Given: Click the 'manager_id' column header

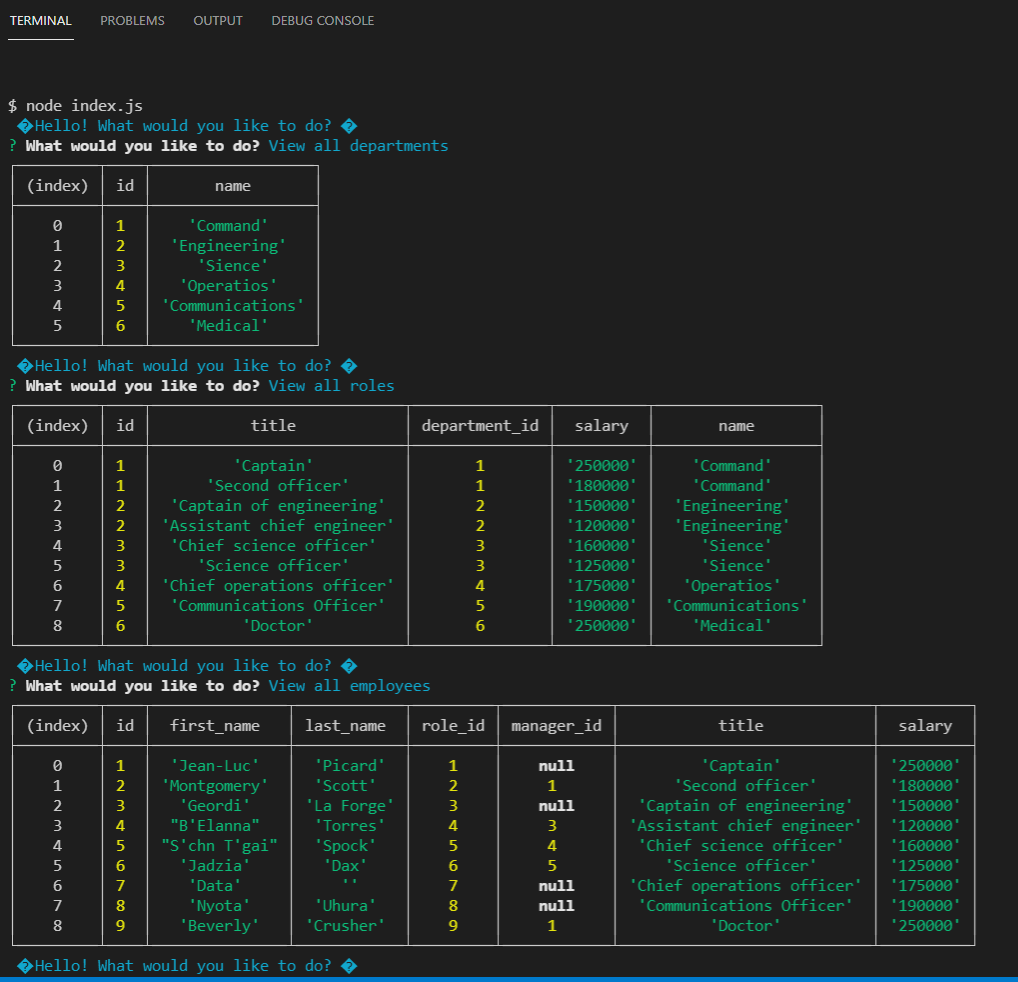Looking at the screenshot, I should point(556,726).
